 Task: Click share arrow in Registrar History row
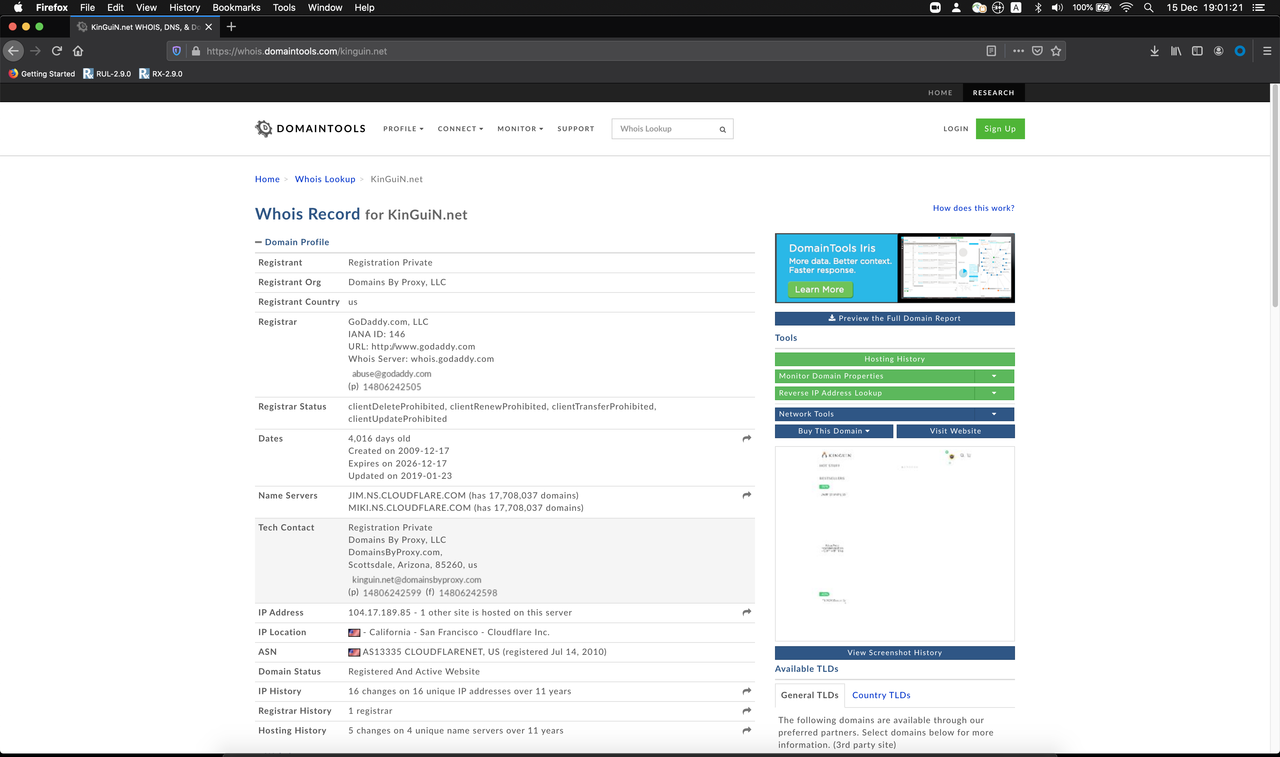point(746,711)
